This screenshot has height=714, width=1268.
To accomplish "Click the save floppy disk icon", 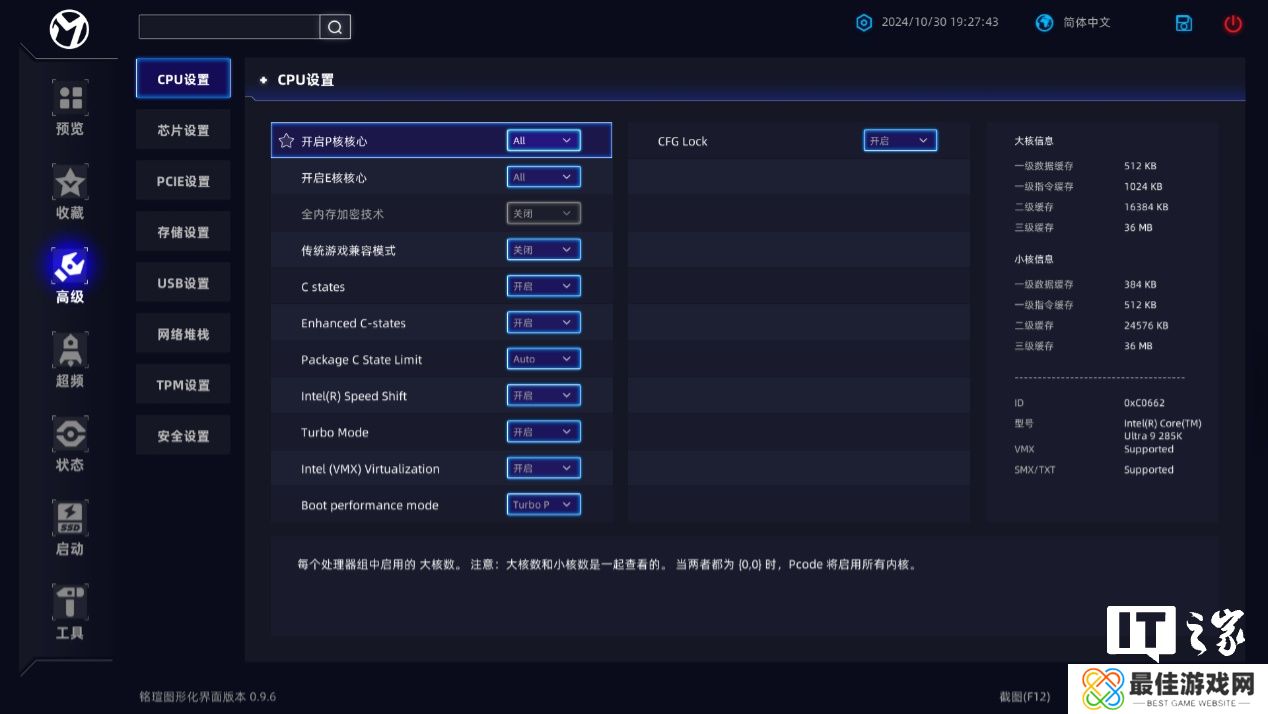I will pyautogui.click(x=1184, y=24).
